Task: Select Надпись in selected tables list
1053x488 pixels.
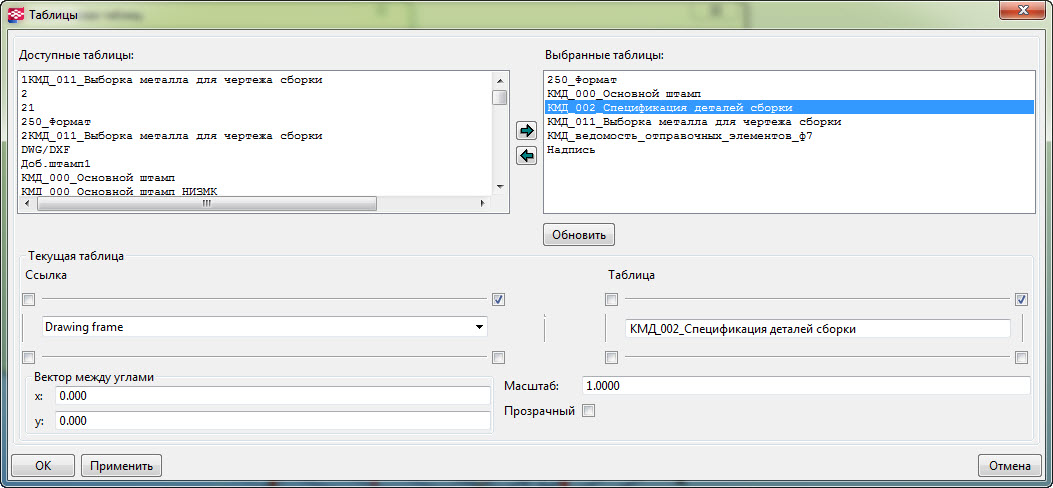Action: pos(571,149)
